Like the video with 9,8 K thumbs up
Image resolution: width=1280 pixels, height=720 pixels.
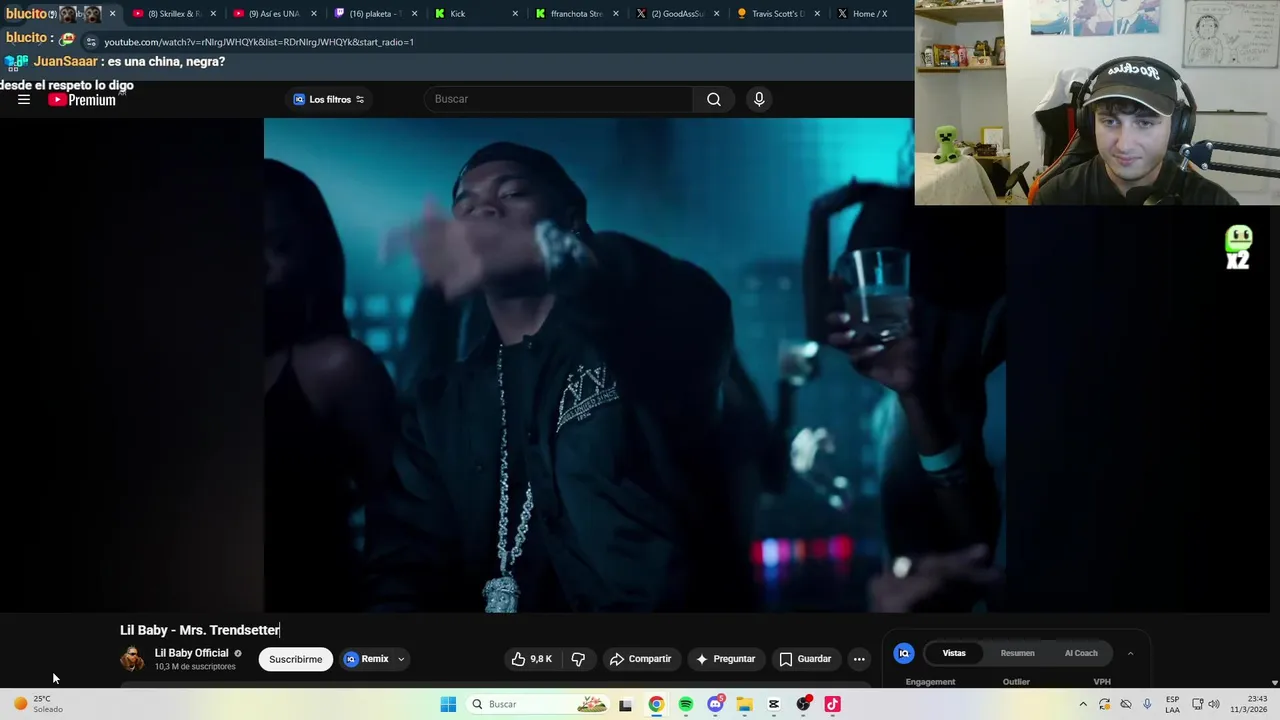coord(531,659)
